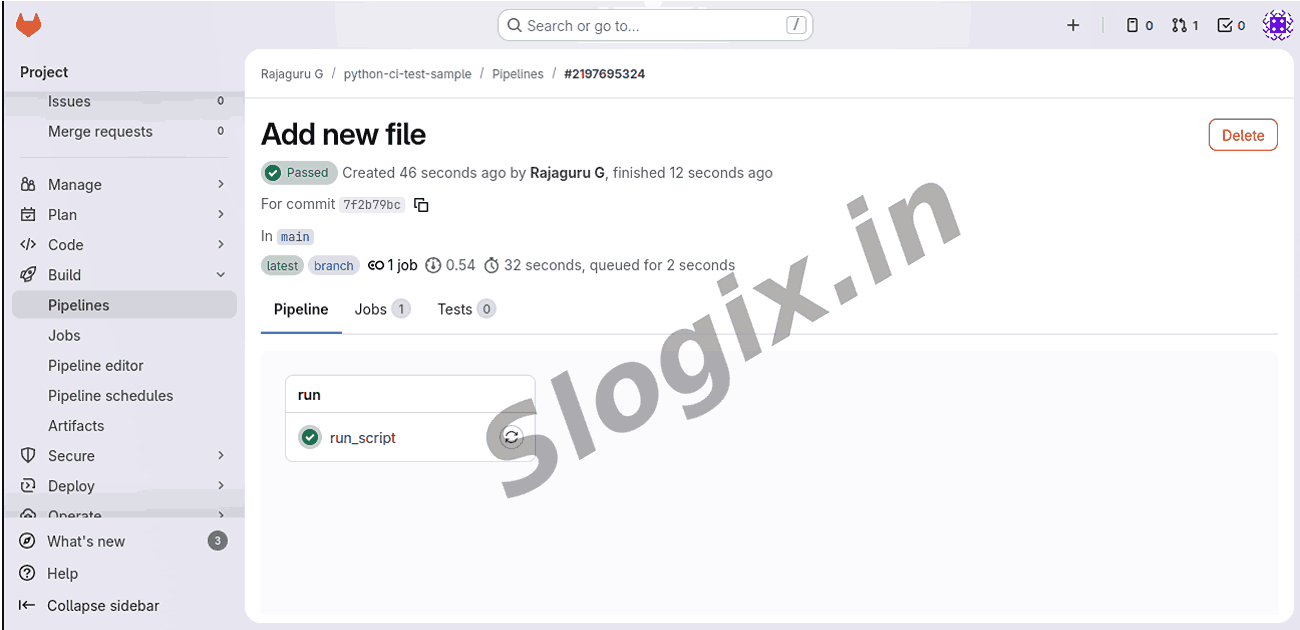The image size is (1300, 630).
Task: Open assigned issues counter icon
Action: (1139, 25)
